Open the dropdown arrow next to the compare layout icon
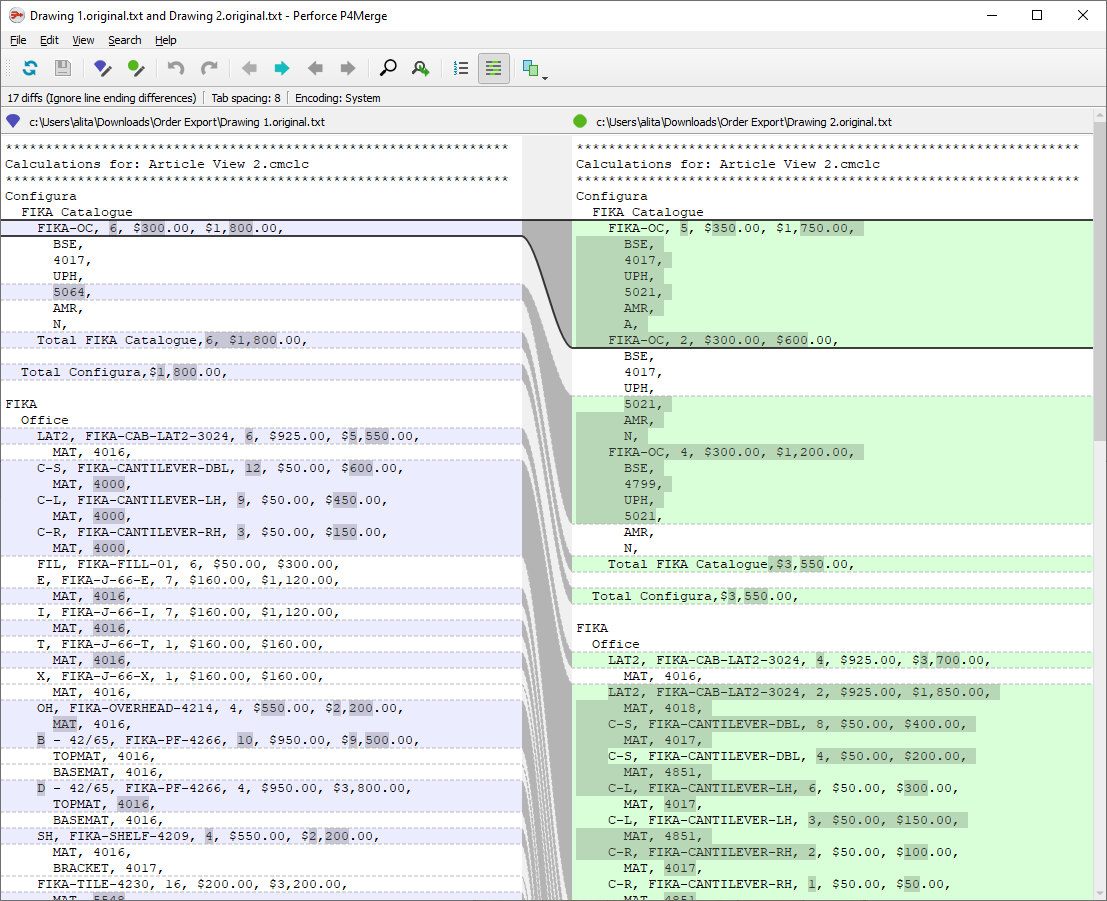Screen dimensions: 1107x901 (x=545, y=78)
